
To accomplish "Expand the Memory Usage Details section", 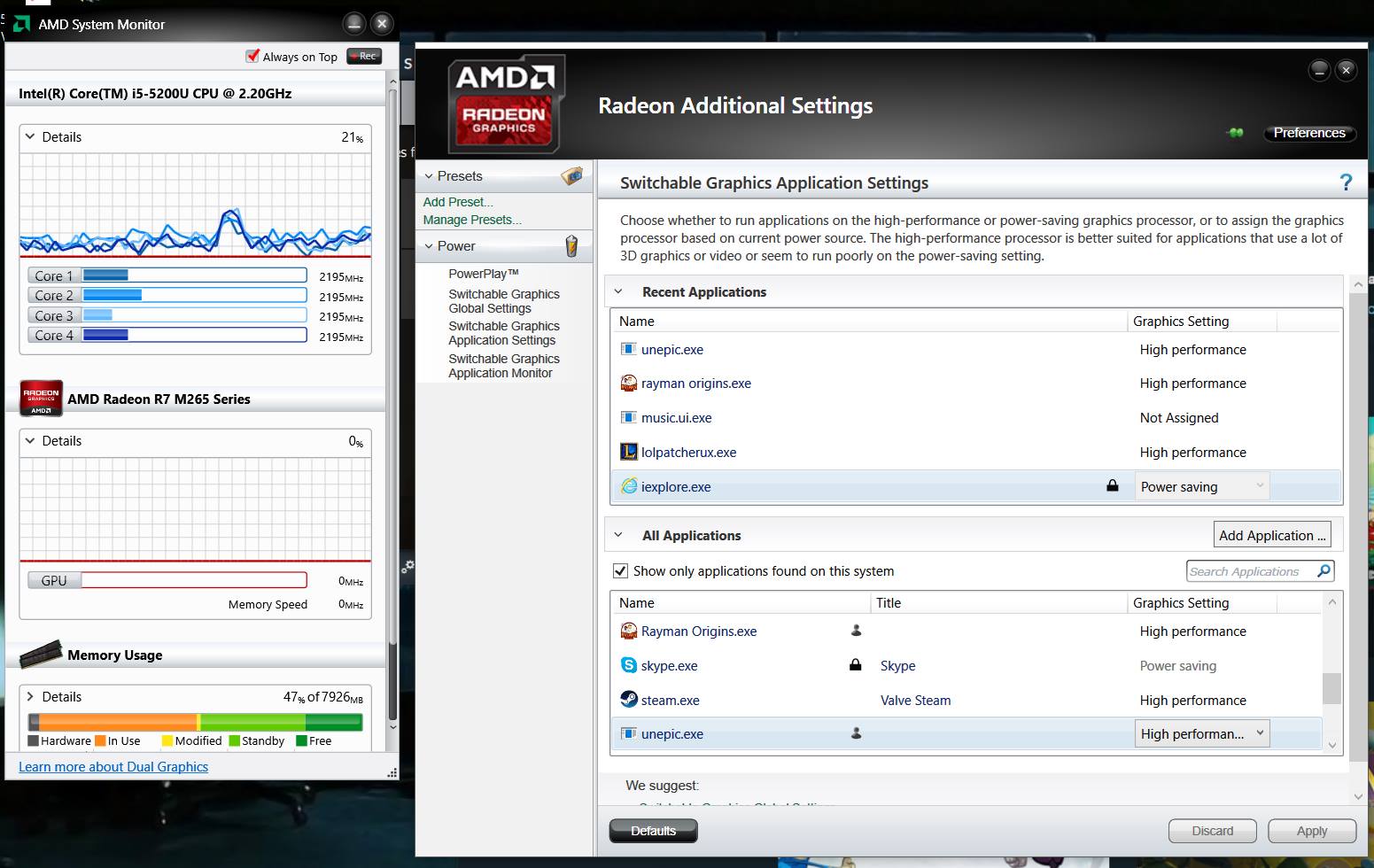I will 30,696.
